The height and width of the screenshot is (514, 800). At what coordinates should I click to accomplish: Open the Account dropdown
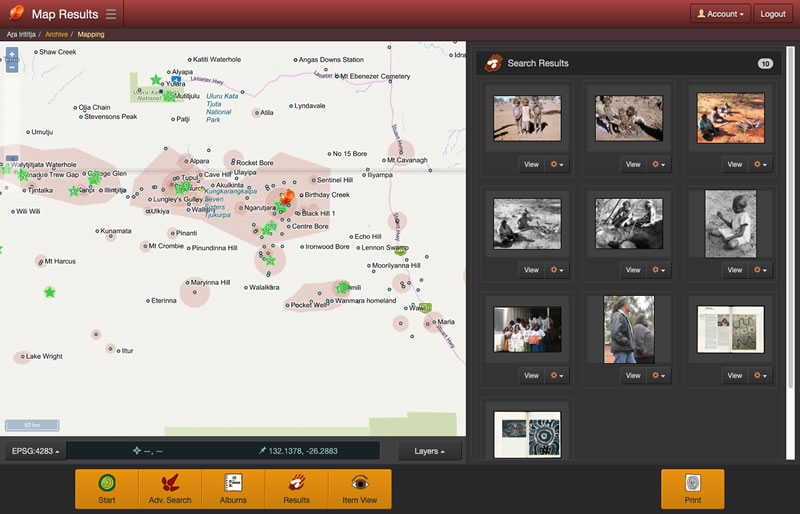point(720,14)
